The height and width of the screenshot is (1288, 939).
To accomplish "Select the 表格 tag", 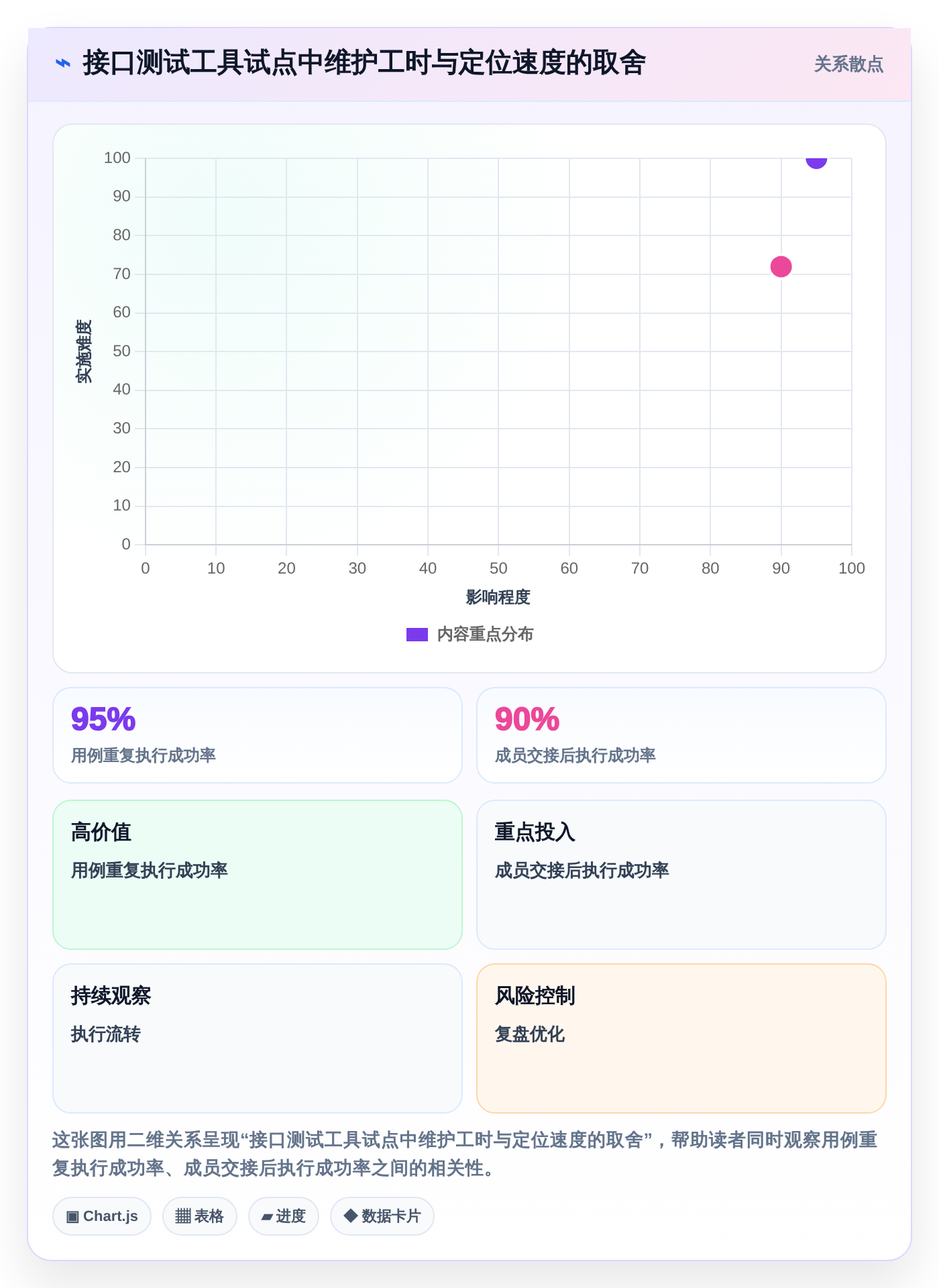I will 200,1216.
